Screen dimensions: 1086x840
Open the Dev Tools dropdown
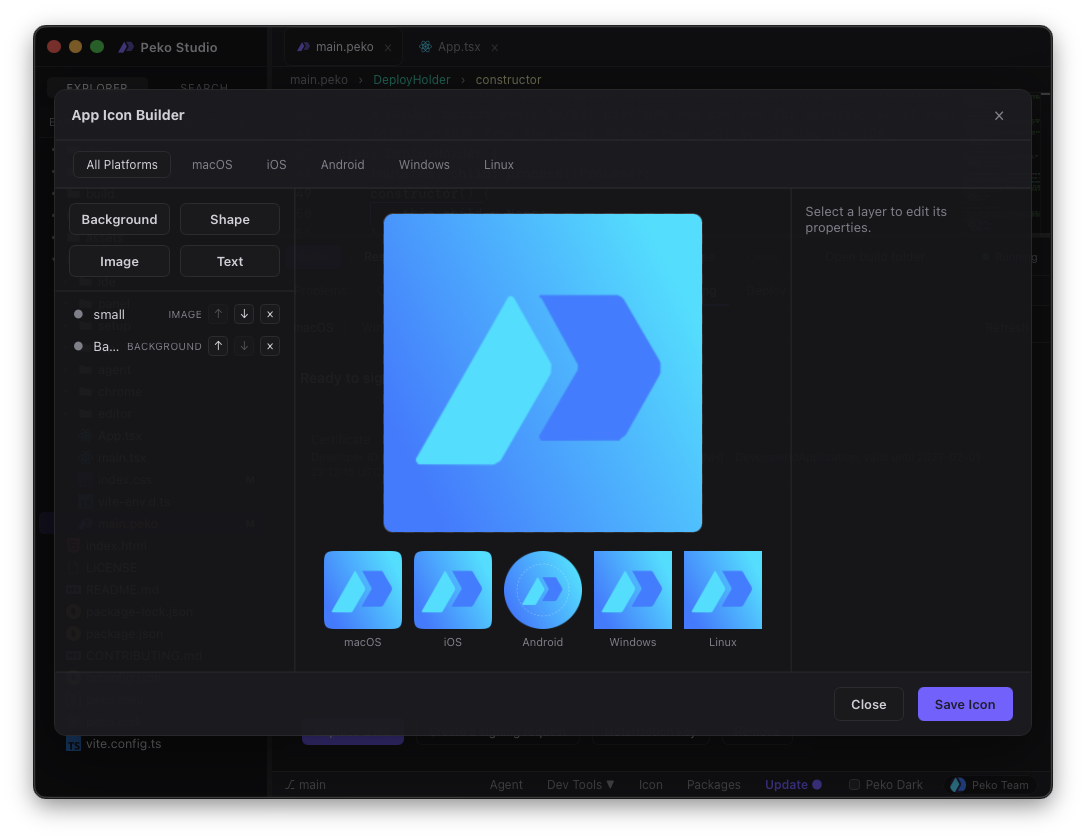[x=580, y=785]
